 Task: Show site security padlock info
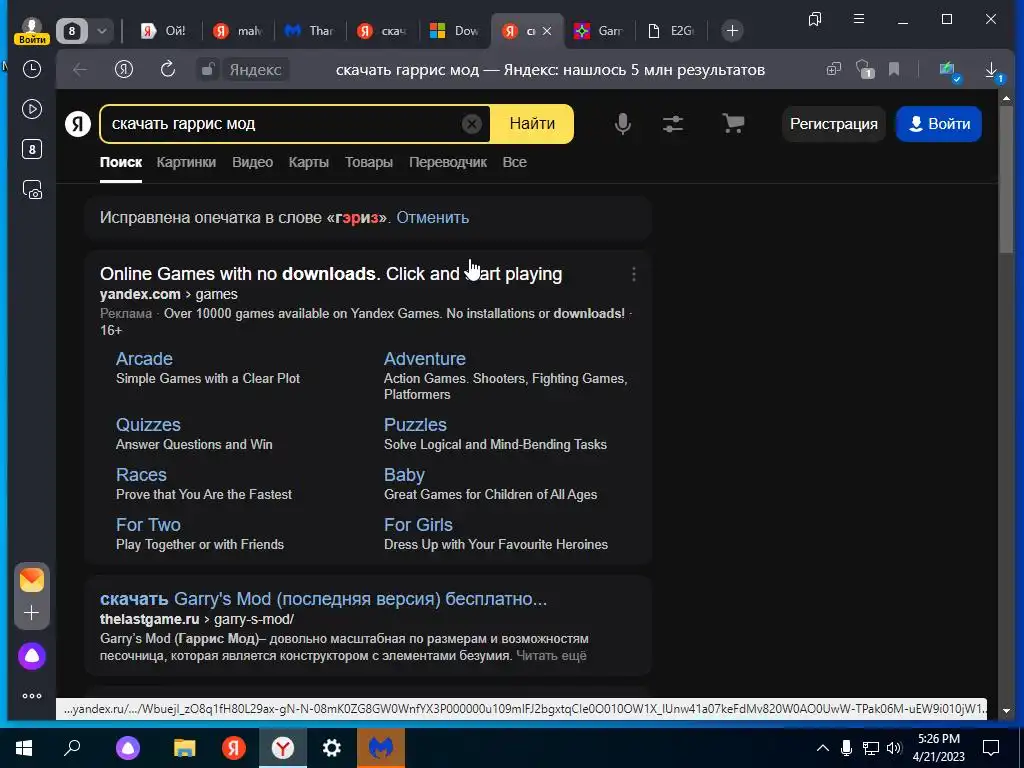(208, 69)
